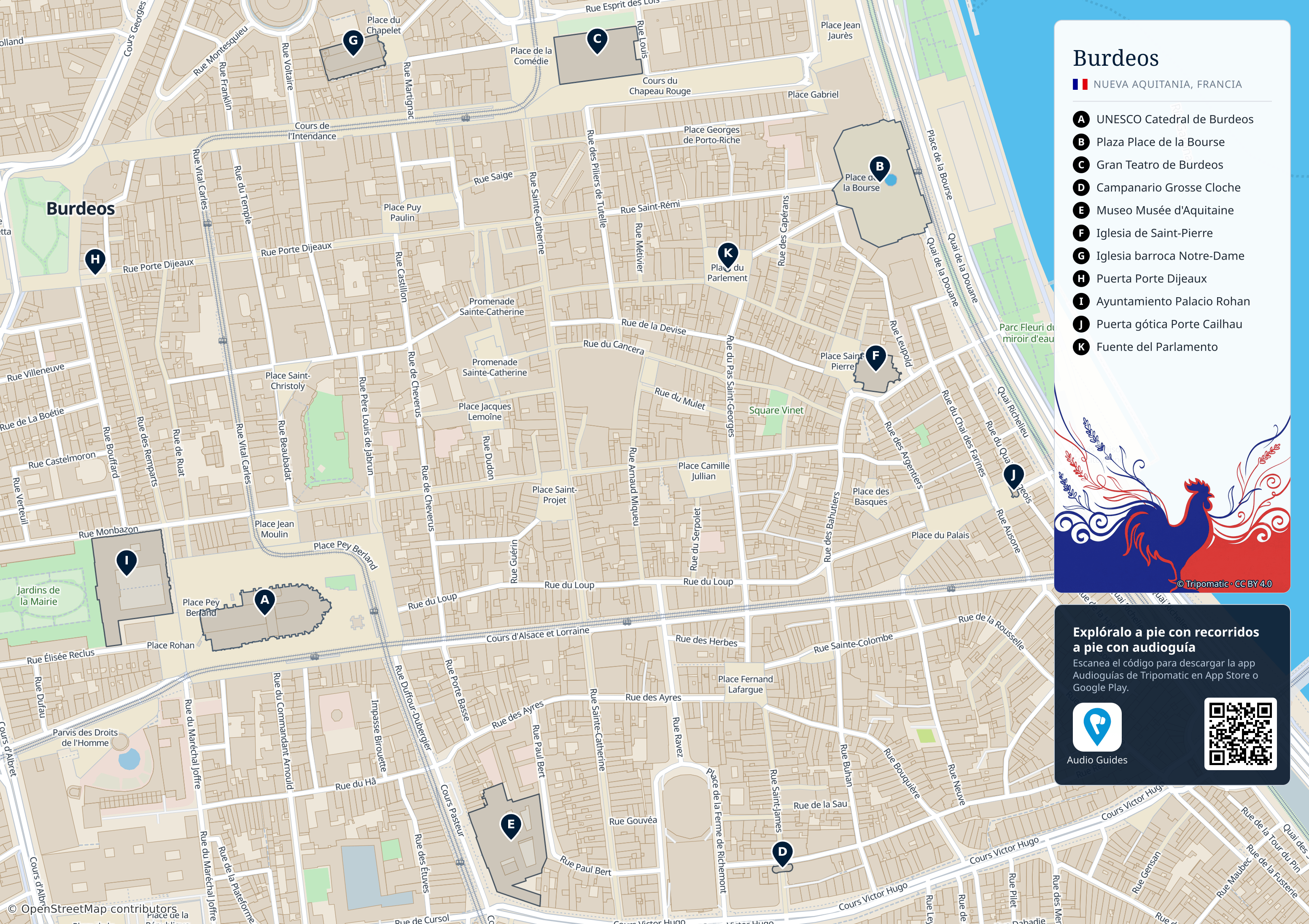
Task: Click the legend letter D badge
Action: point(1081,188)
